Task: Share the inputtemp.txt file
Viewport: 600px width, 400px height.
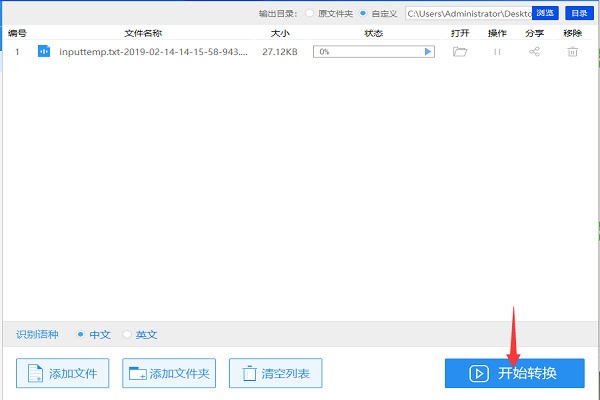Action: (534, 52)
